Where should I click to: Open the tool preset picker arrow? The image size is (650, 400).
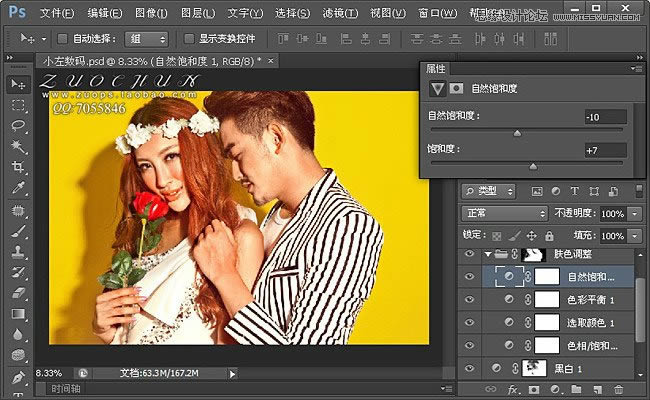pos(44,39)
